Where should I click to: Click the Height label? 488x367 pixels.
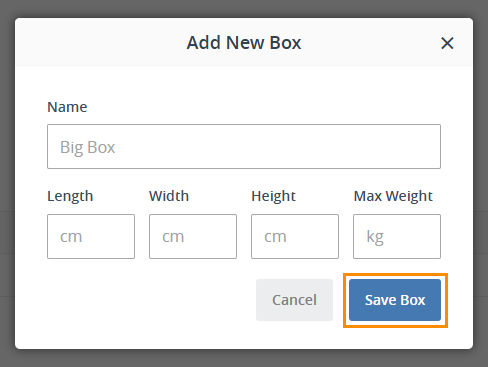273,196
